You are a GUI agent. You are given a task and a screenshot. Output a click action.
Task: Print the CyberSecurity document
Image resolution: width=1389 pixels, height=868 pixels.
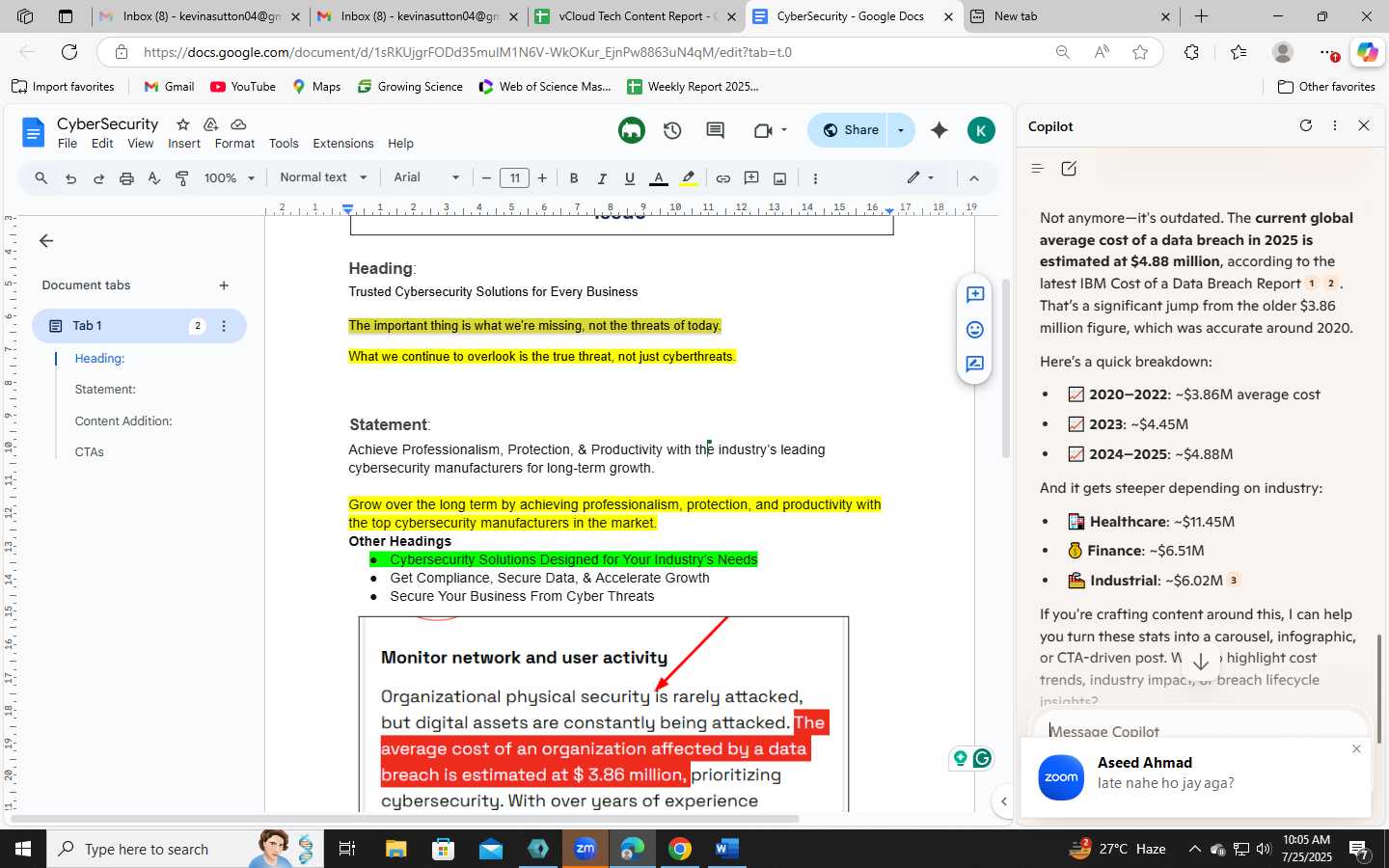pyautogui.click(x=126, y=178)
